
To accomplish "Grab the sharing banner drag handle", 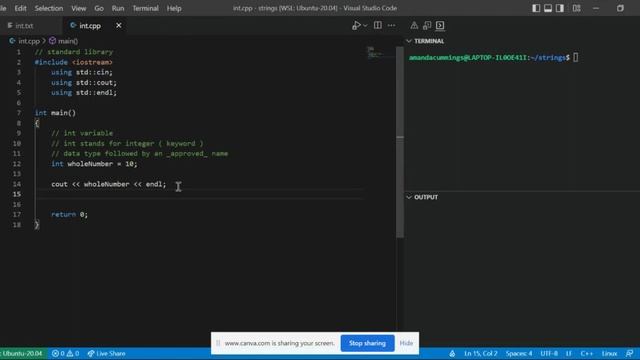I will (218, 343).
